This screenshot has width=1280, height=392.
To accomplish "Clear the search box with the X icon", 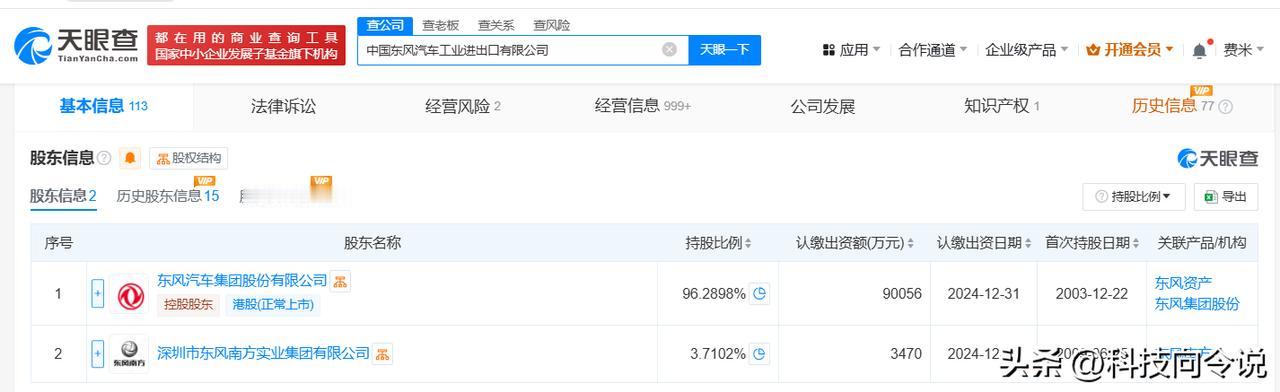I will [x=669, y=49].
